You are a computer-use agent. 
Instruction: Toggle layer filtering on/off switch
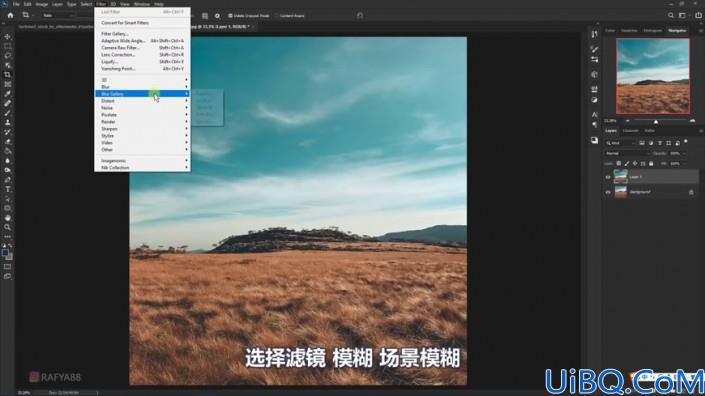pyautogui.click(x=686, y=142)
